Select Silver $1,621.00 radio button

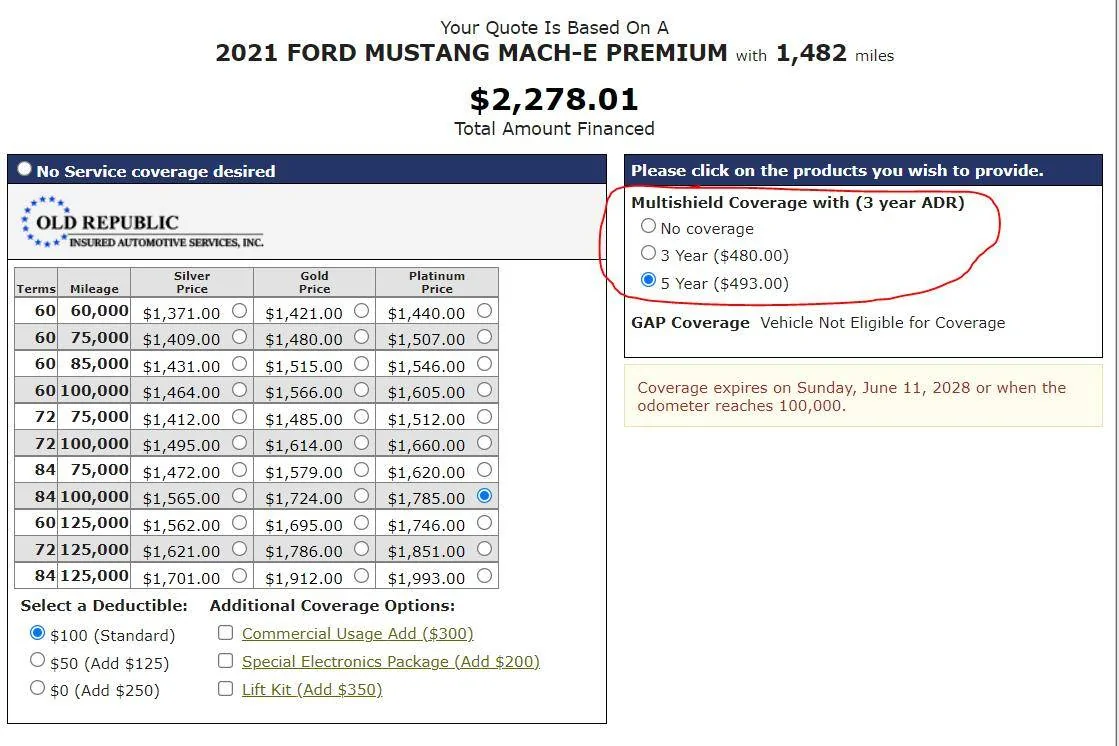240,548
